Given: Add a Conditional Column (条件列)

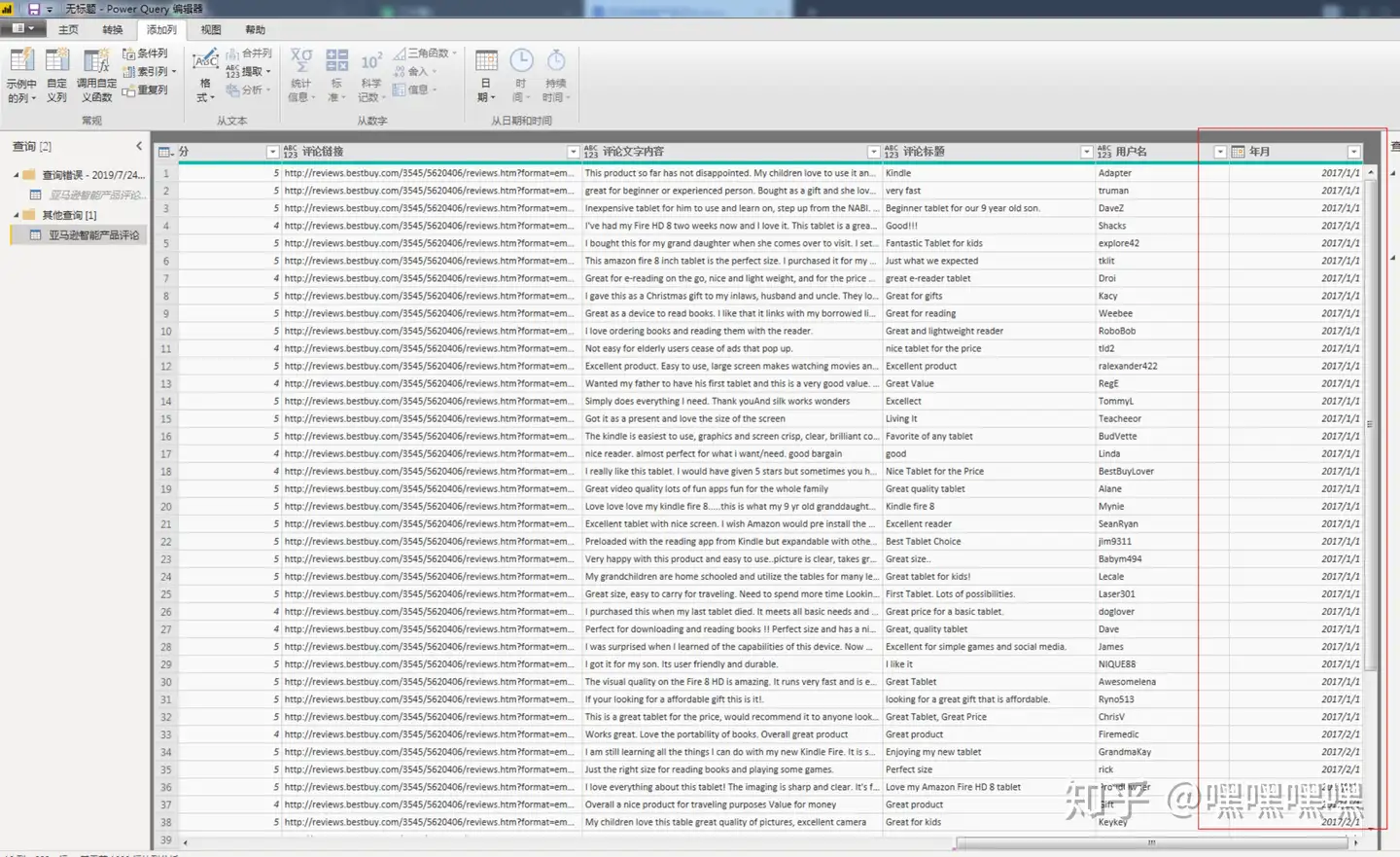Looking at the screenshot, I should [145, 54].
